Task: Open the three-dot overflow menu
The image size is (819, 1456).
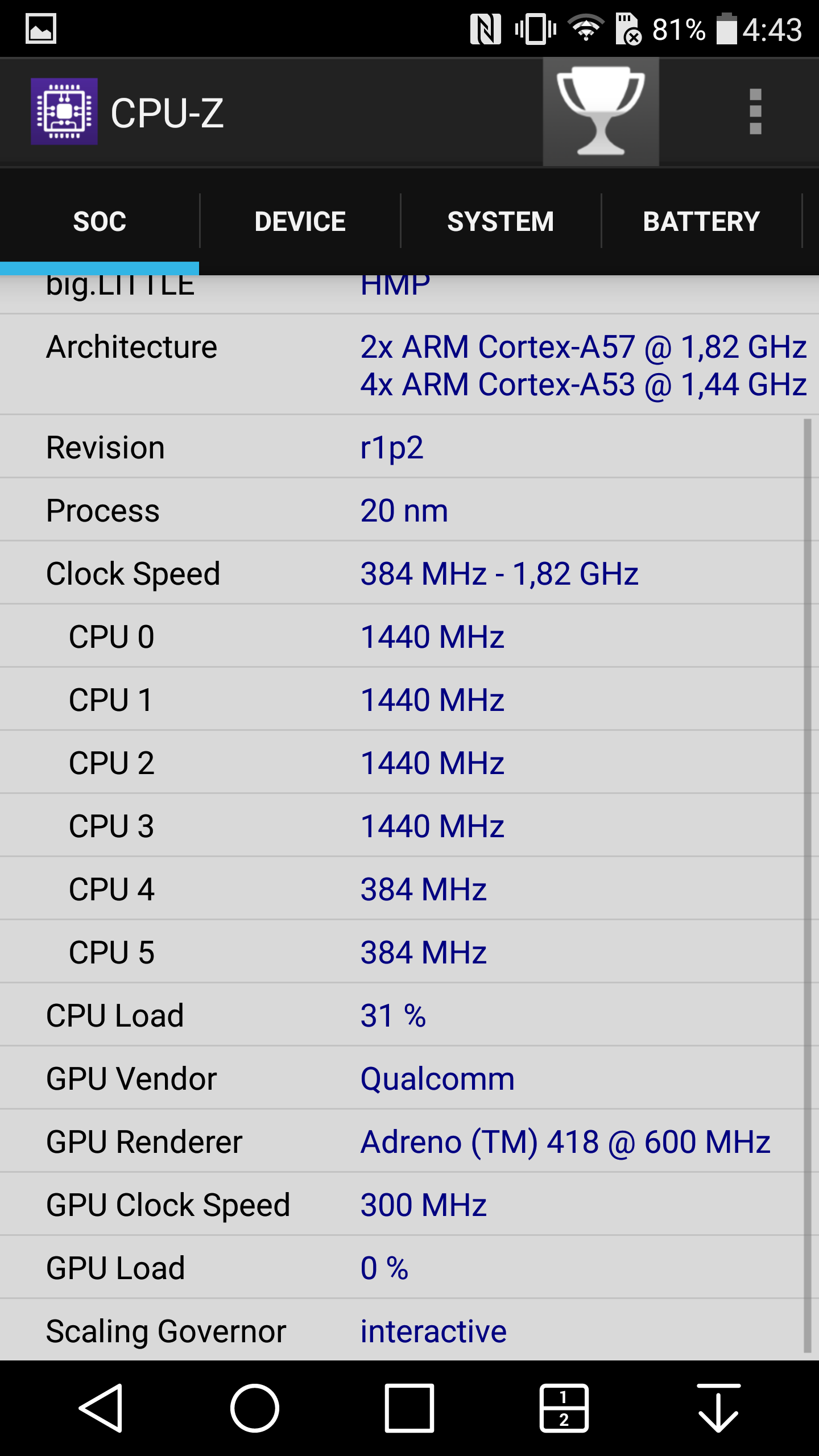Action: 755,112
